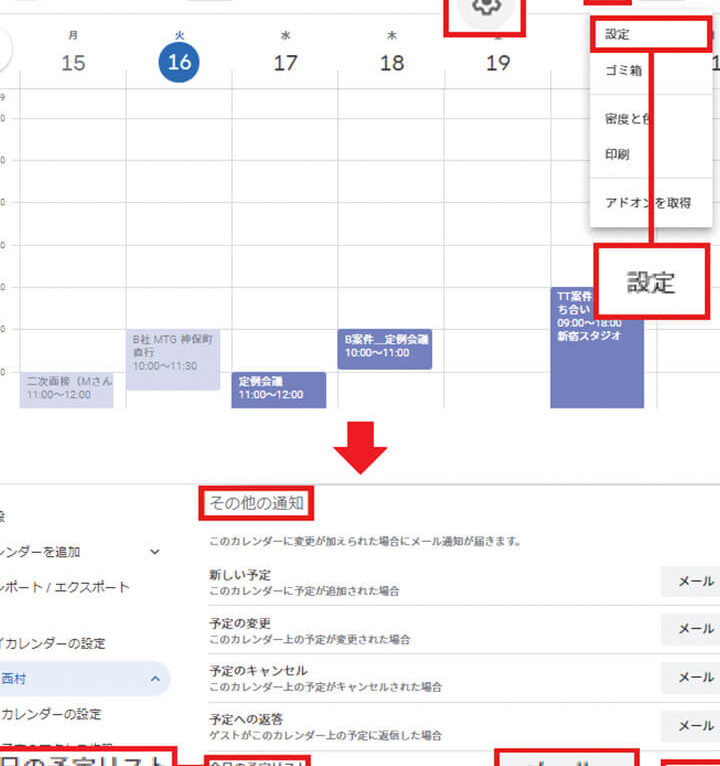Open the 二次面接 event at 11:00
This screenshot has width=720, height=766.
67,389
